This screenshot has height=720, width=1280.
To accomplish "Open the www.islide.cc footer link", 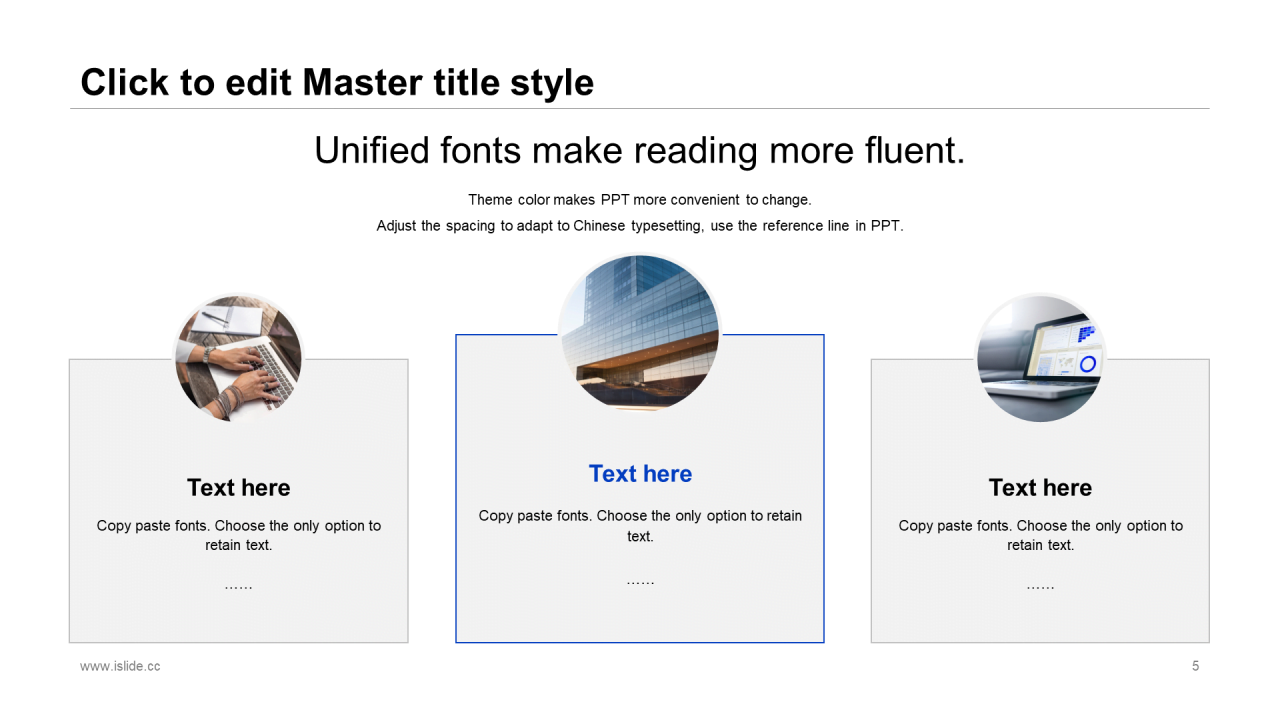I will click(x=120, y=666).
